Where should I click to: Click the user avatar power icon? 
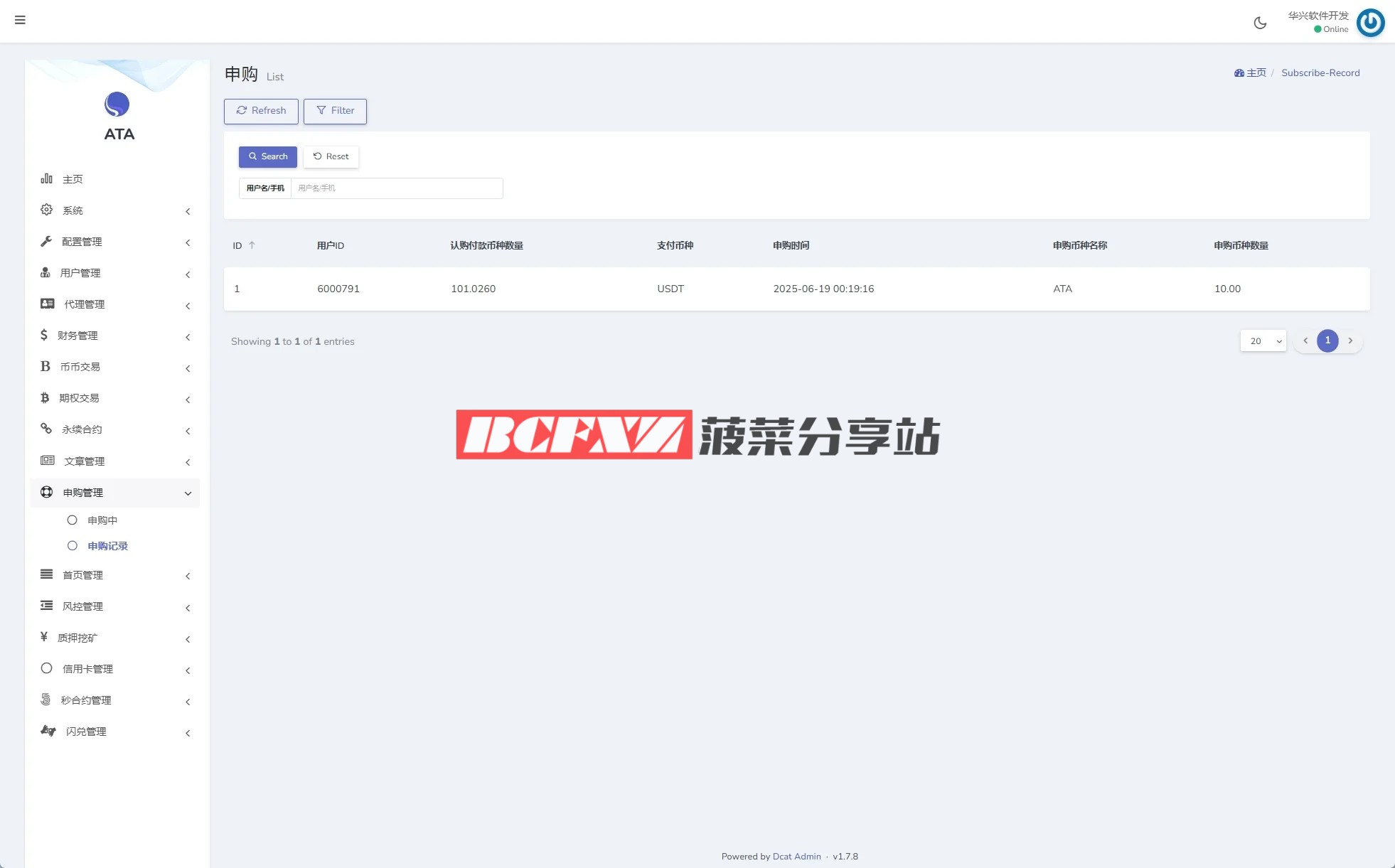1370,22
